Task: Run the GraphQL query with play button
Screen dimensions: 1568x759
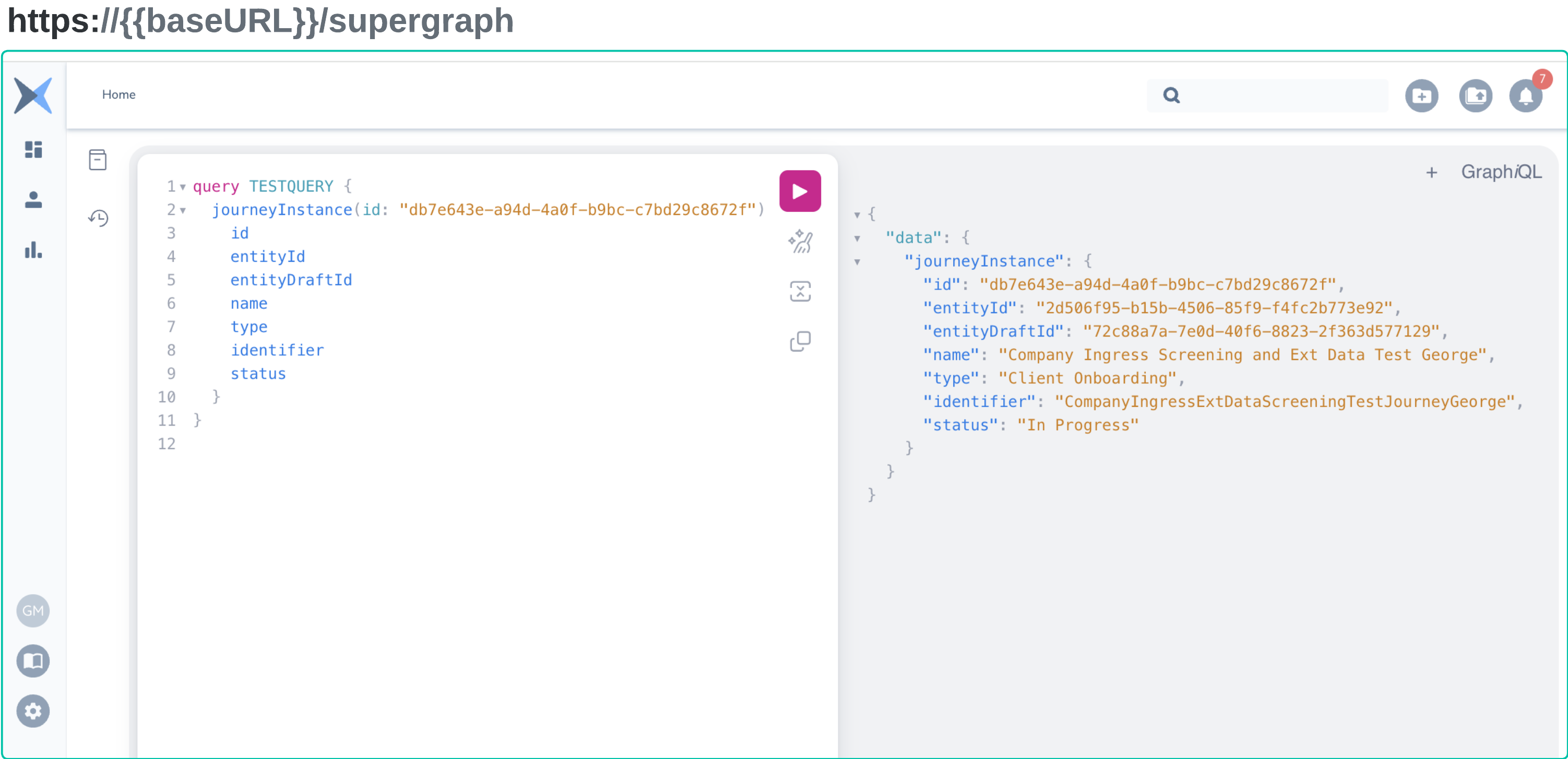Action: 799,191
